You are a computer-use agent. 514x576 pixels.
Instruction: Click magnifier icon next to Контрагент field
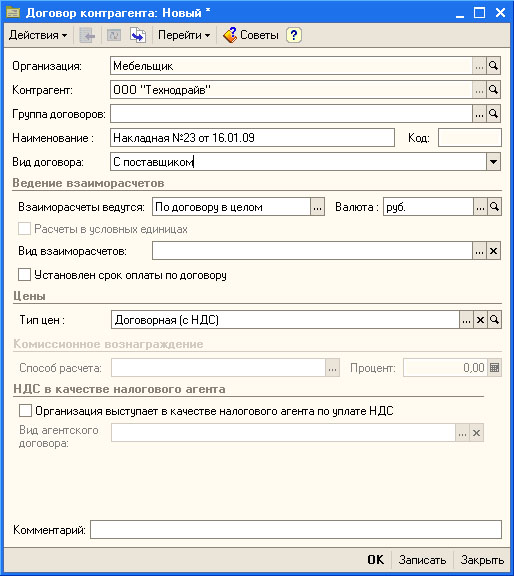pos(493,90)
